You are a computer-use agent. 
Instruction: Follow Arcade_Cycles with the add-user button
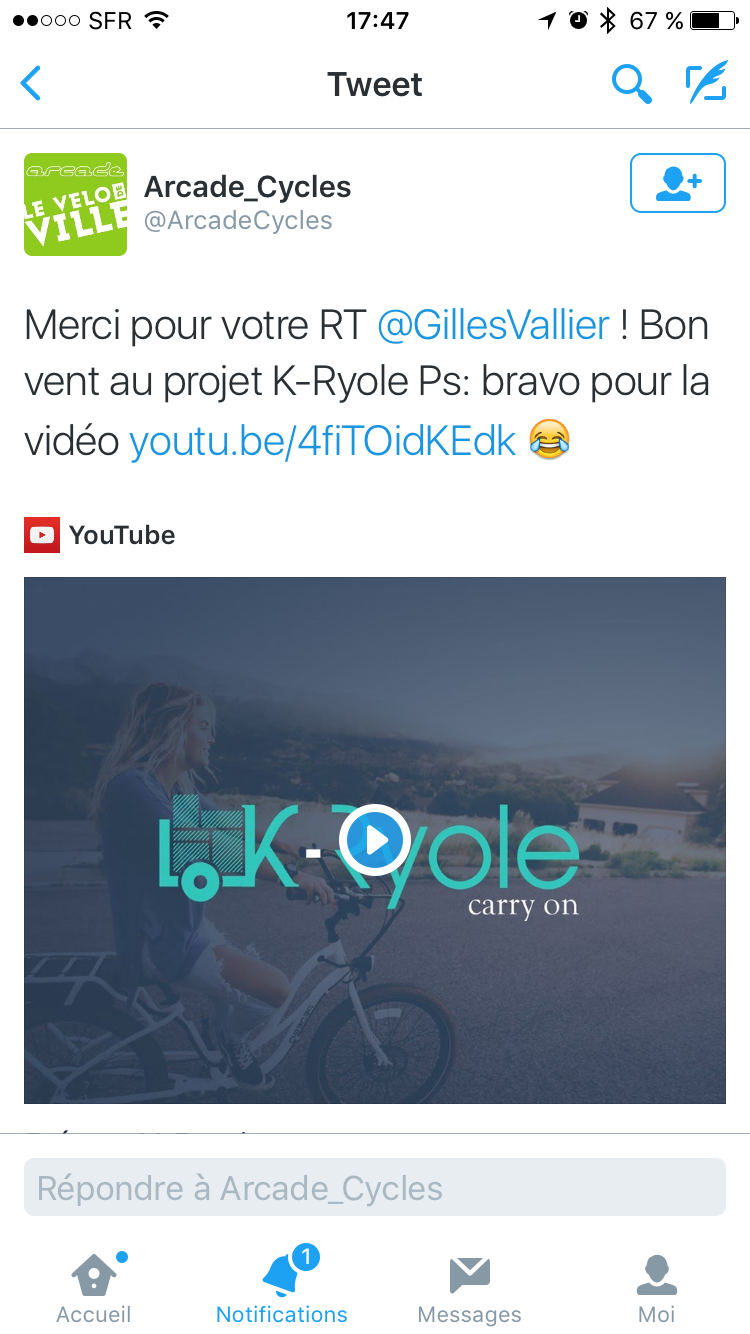[678, 183]
